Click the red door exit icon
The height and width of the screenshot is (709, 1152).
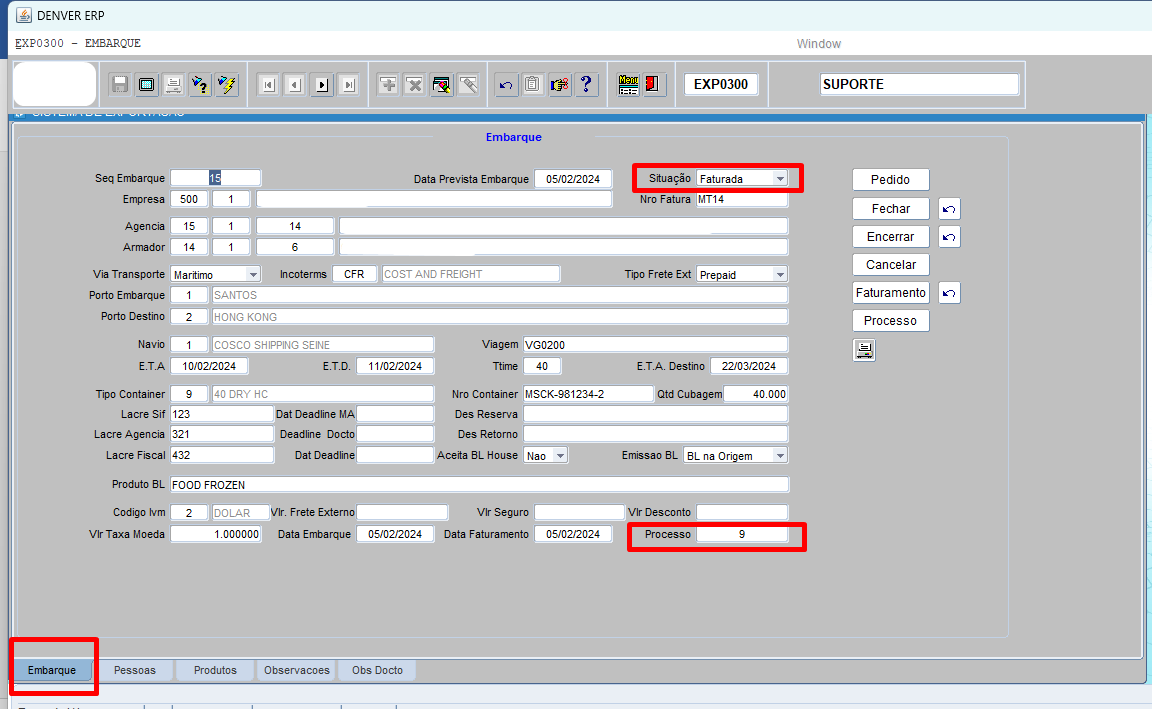coord(652,85)
